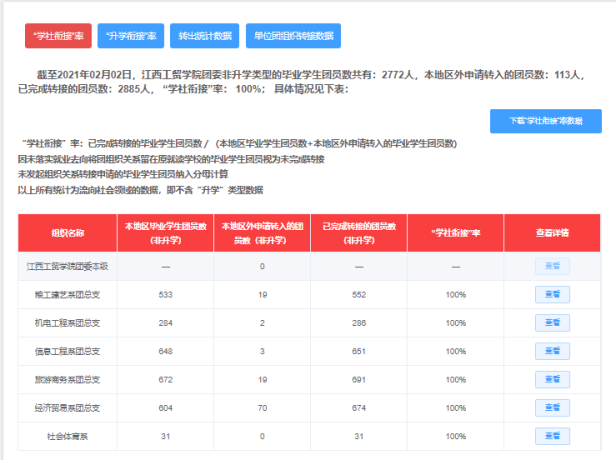This screenshot has width=616, height=460.
Task: Click the blue 下载"学社衔接"率数据 download button
Action: pos(545,121)
